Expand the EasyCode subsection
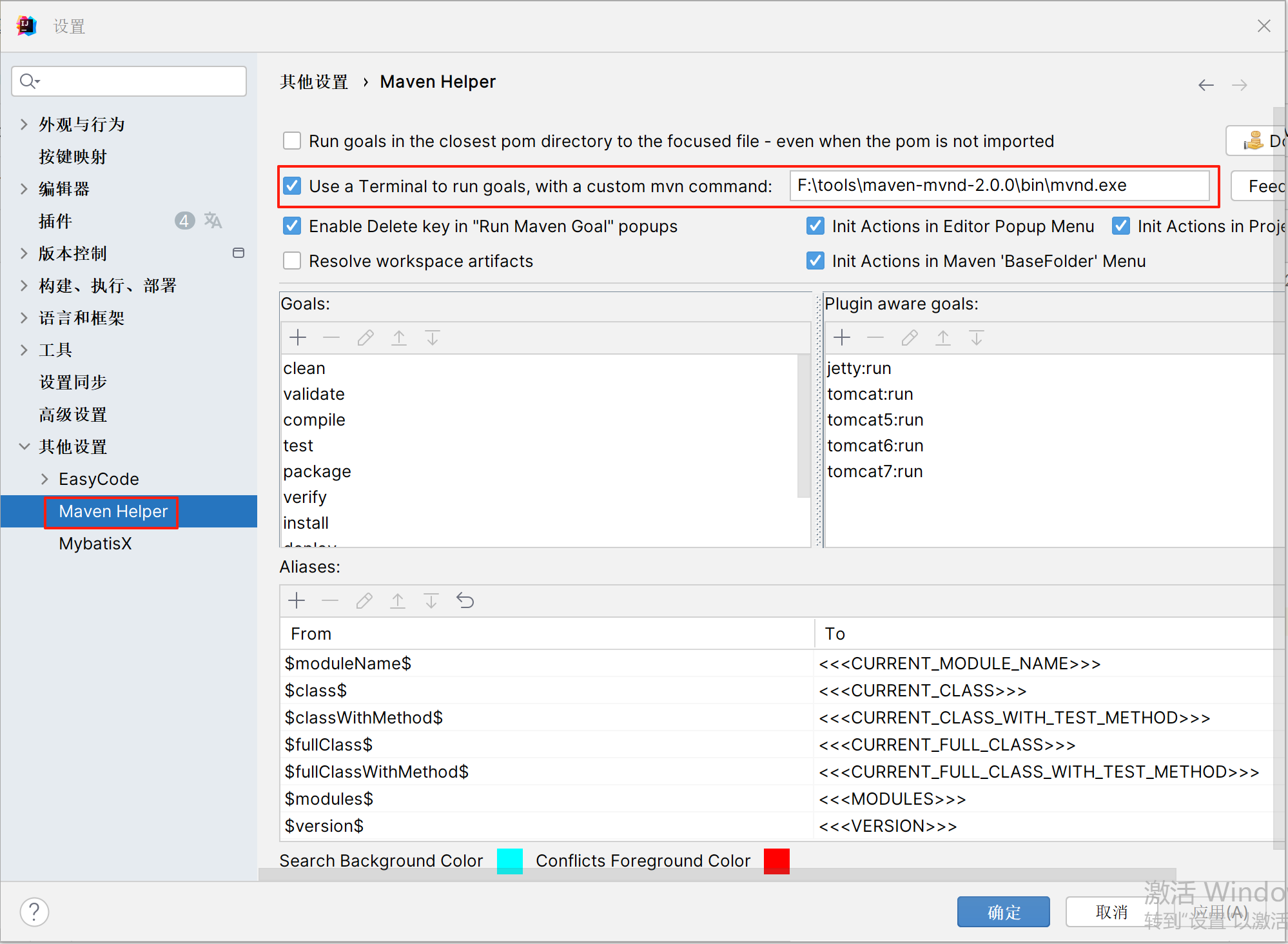The height and width of the screenshot is (944, 1288). pos(44,478)
